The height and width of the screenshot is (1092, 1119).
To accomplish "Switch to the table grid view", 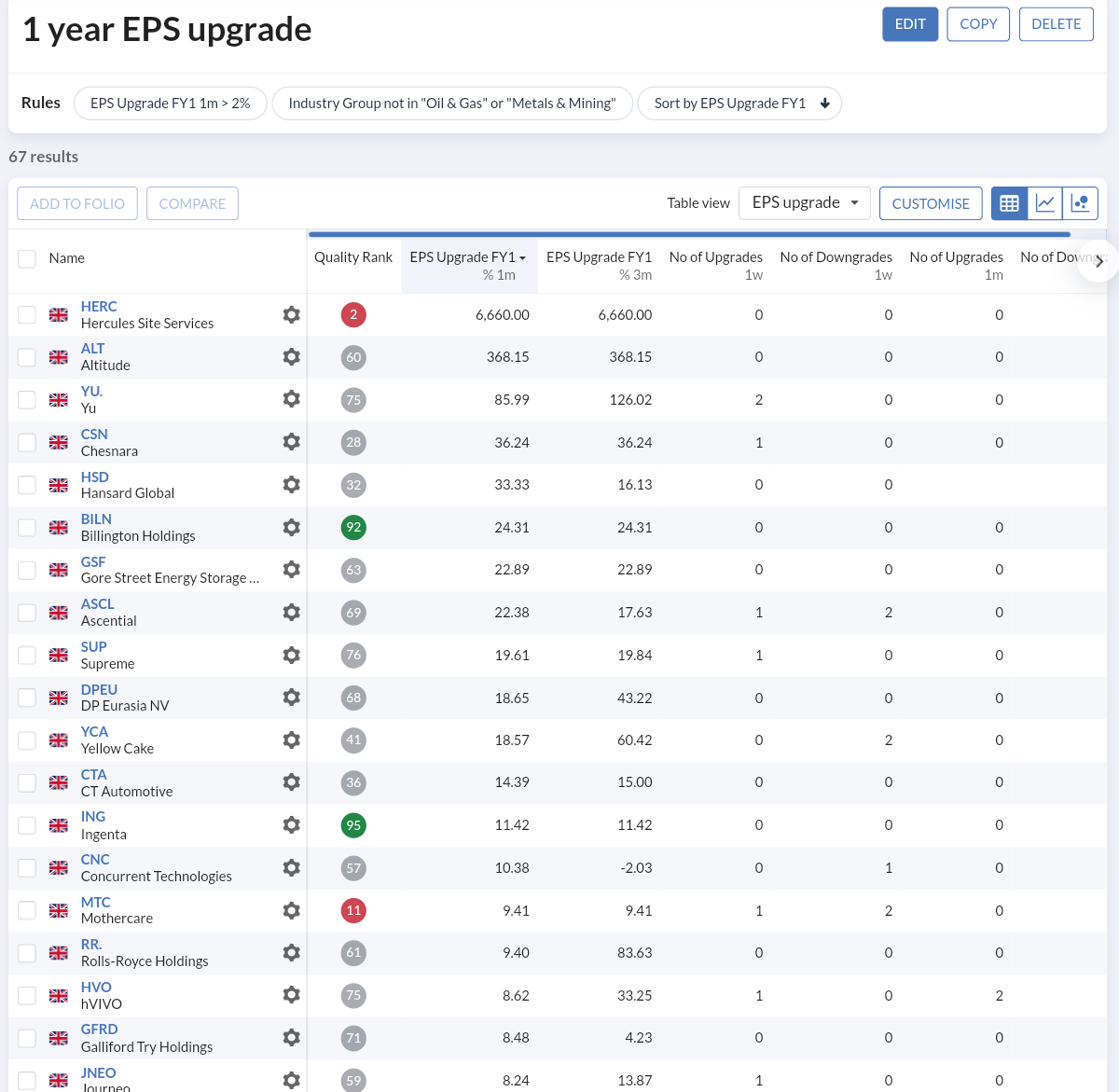I will (1009, 203).
